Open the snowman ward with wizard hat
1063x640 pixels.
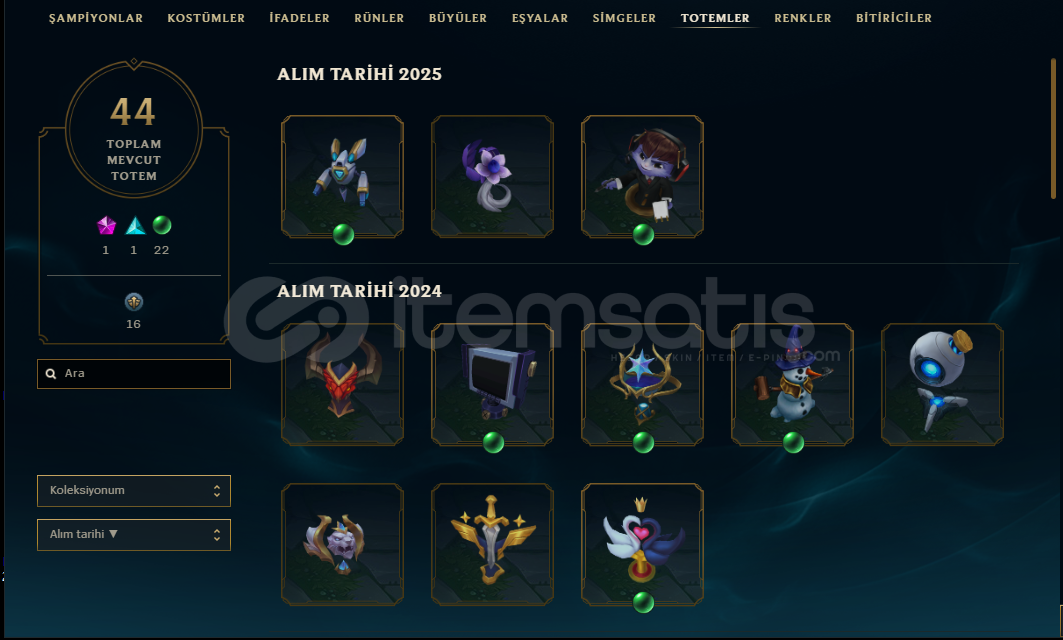pos(792,384)
